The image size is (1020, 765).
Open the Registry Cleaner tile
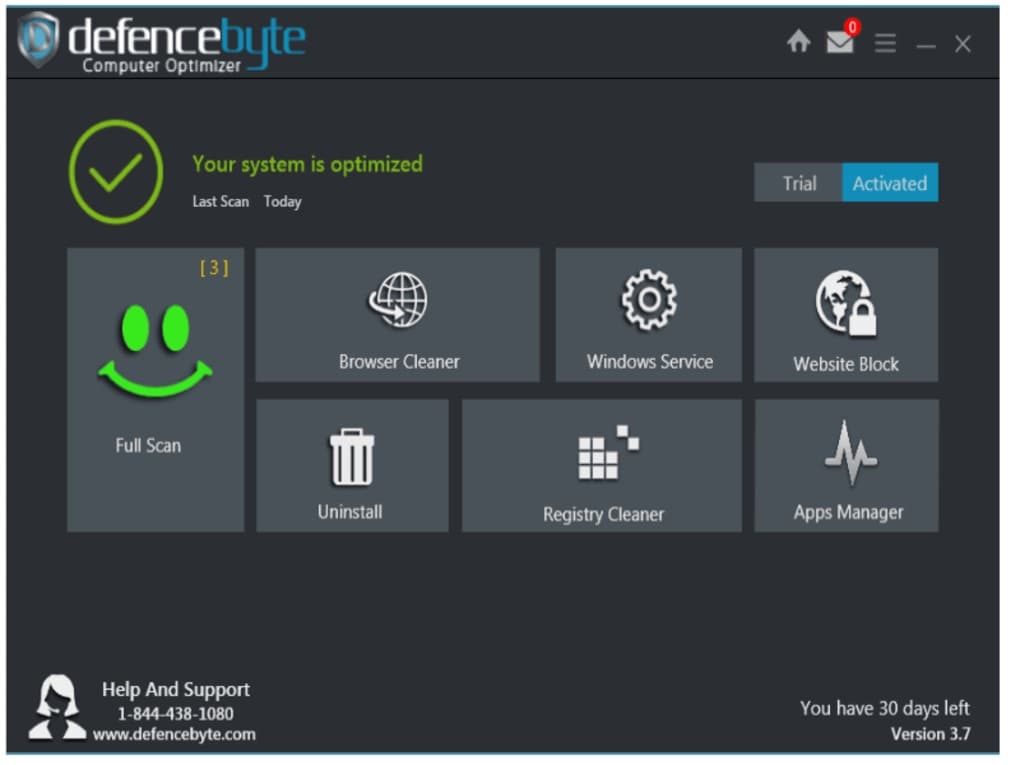(602, 466)
